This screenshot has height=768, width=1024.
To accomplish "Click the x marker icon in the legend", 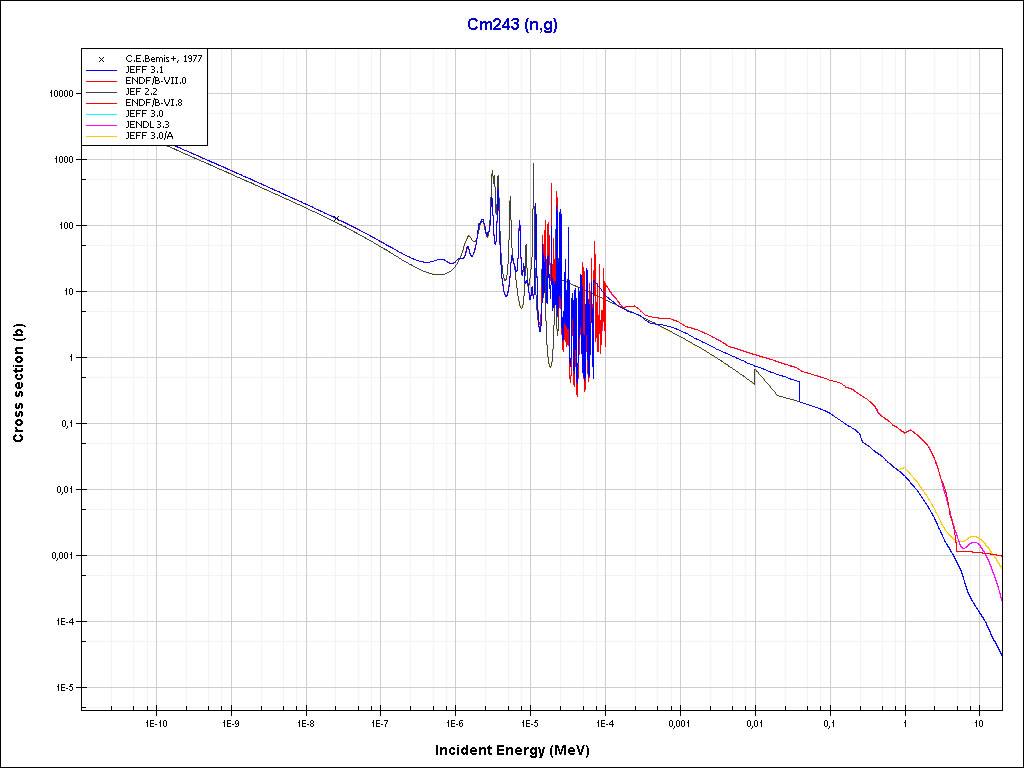I will pos(101,60).
